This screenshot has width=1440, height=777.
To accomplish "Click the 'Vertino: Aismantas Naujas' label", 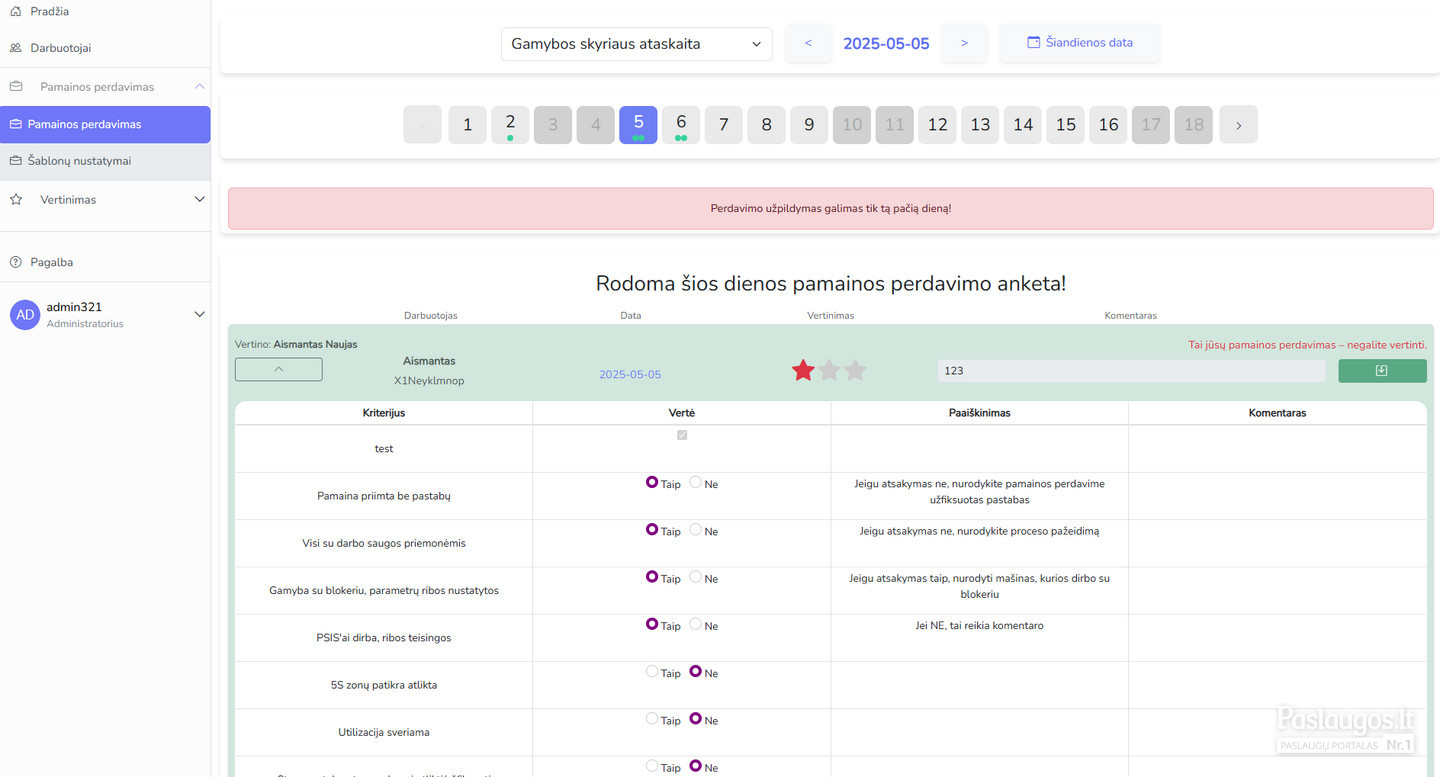I will tap(296, 345).
